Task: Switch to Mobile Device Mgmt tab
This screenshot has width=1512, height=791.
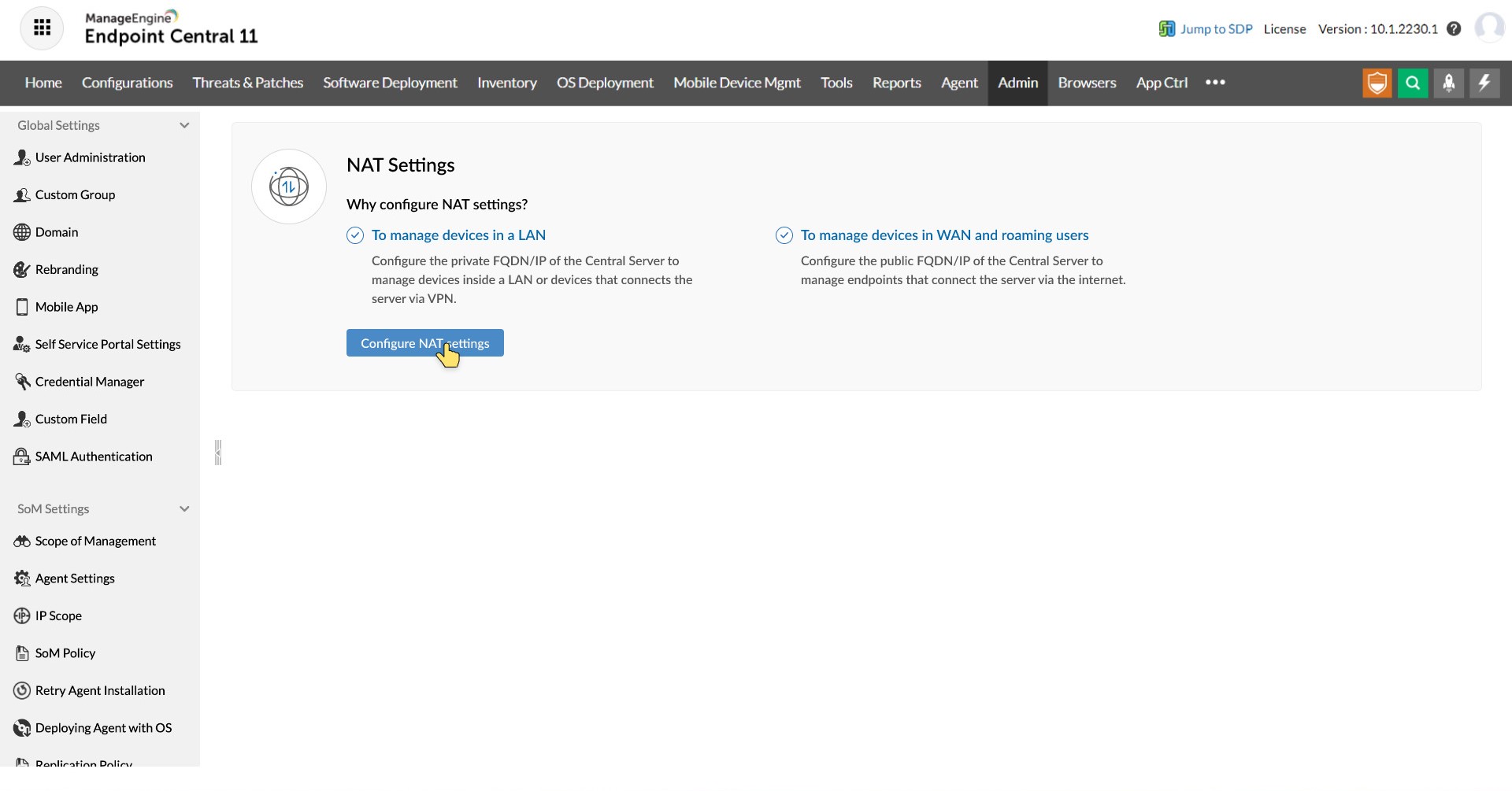Action: click(737, 83)
